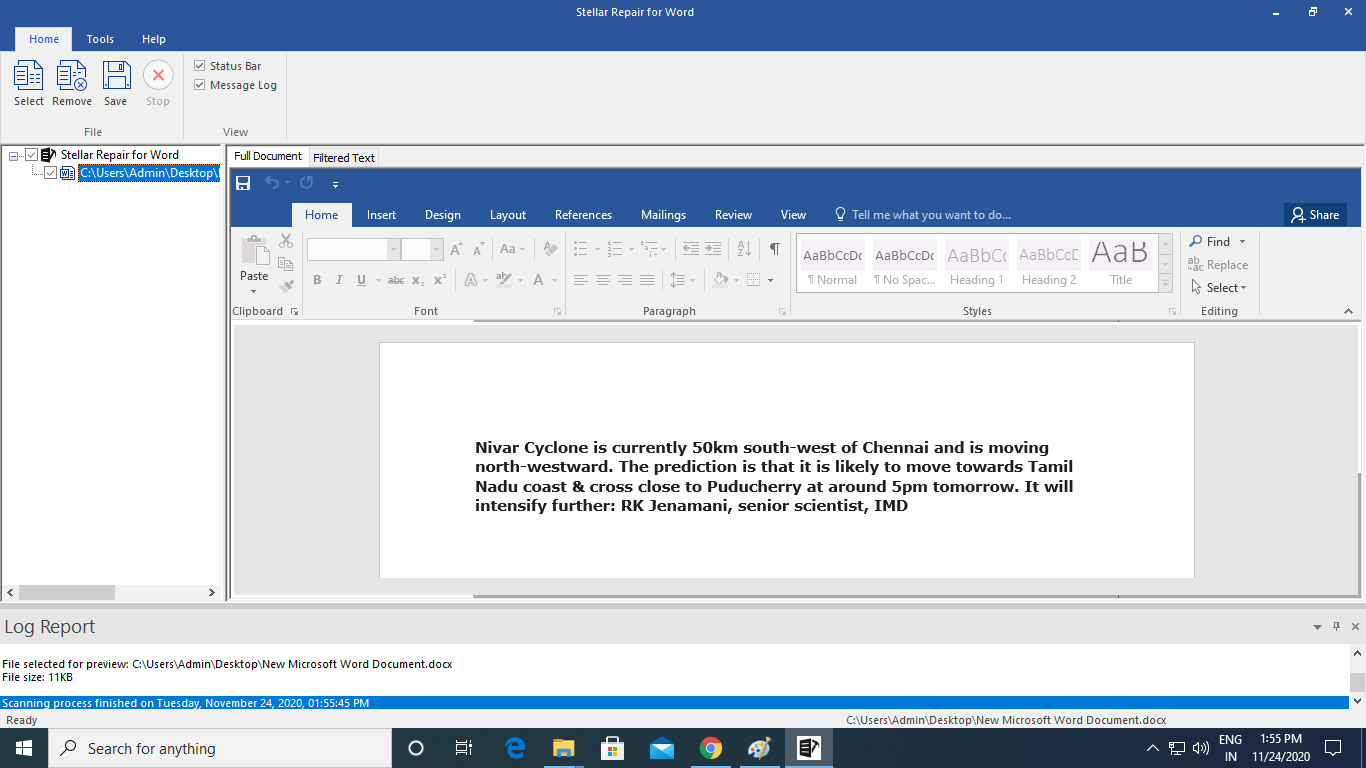Click the Clear All Formatting eraser icon
Viewport: 1366px width, 768px height.
click(549, 249)
